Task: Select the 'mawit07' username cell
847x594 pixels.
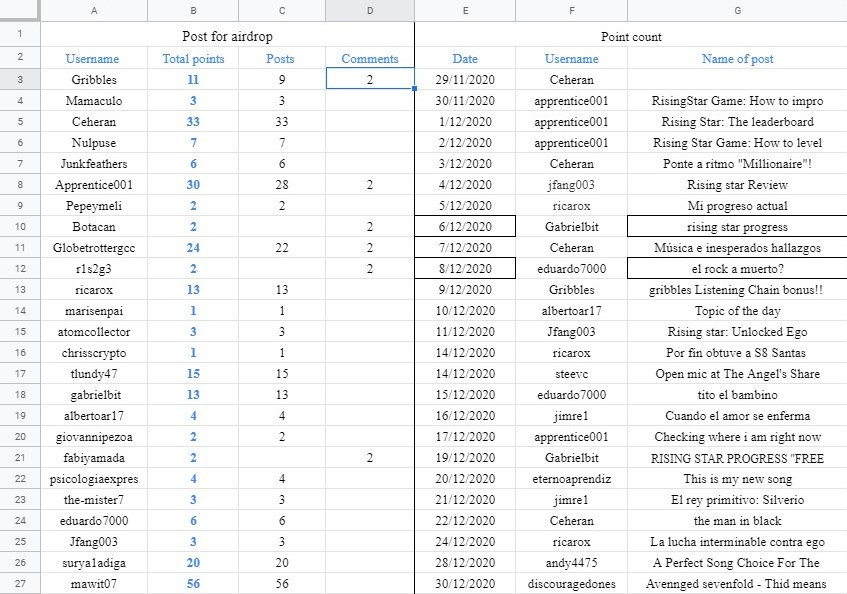Action: (94, 584)
